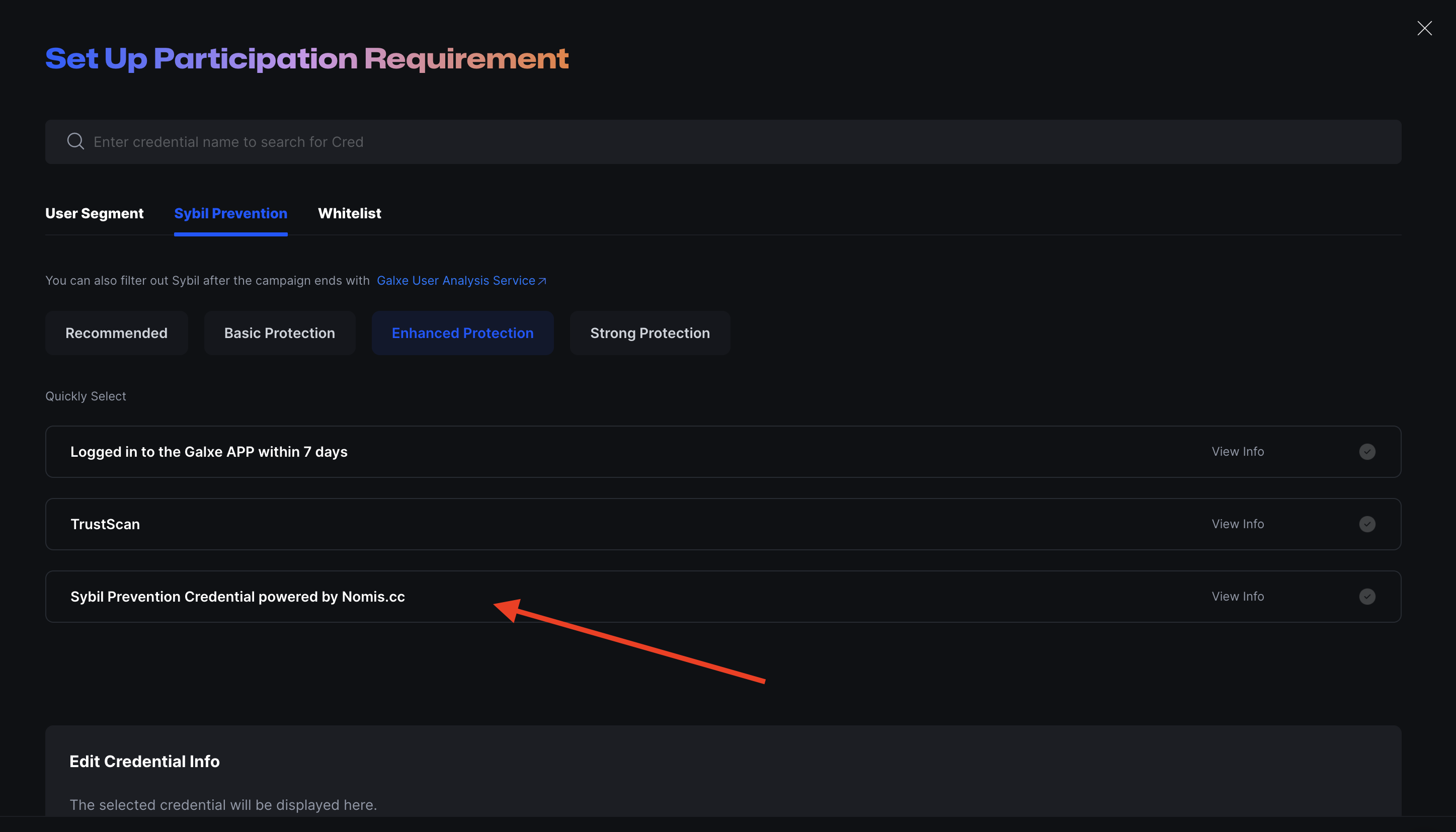Switch to the User Segment tab
This screenshot has height=832, width=1456.
[94, 213]
